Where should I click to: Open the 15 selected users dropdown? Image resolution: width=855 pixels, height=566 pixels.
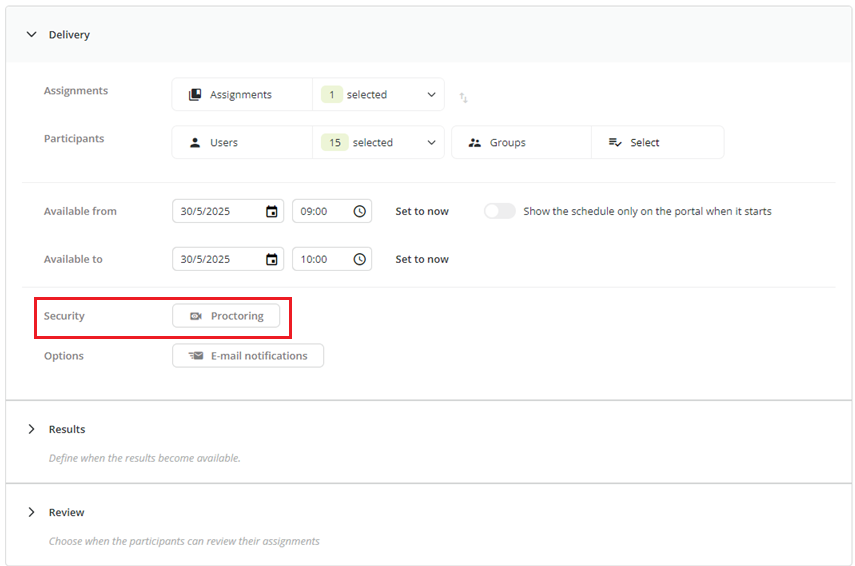click(x=378, y=143)
